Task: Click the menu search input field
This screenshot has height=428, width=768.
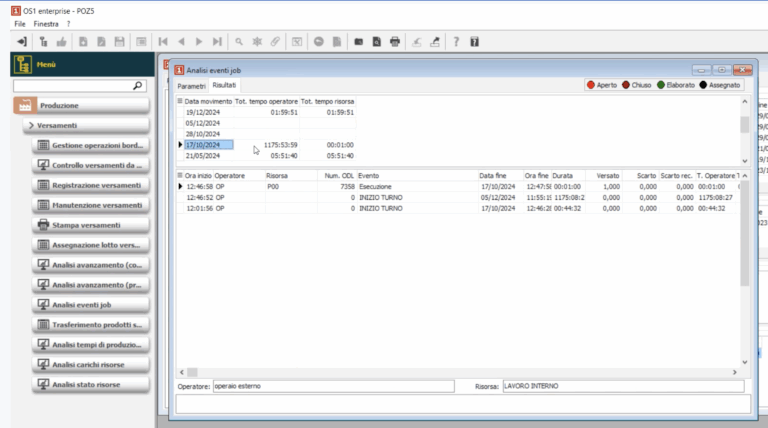Action: 73,86
